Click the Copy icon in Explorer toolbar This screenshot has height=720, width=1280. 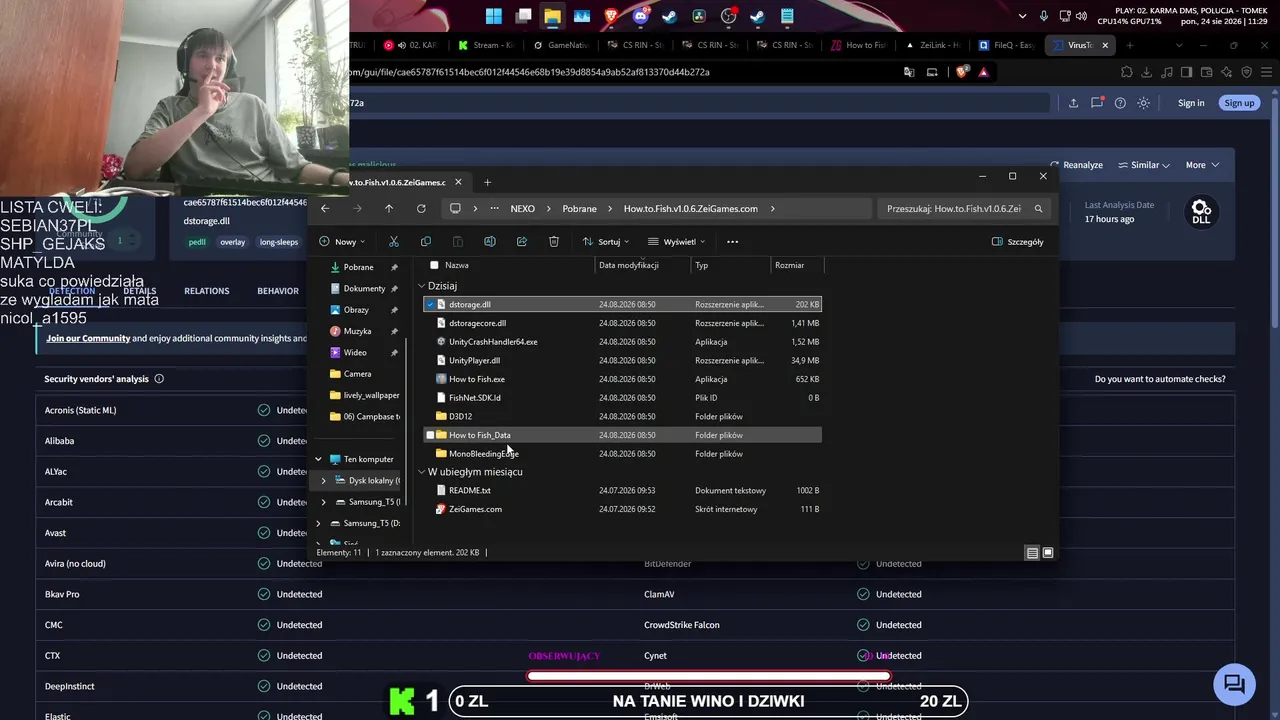(426, 241)
